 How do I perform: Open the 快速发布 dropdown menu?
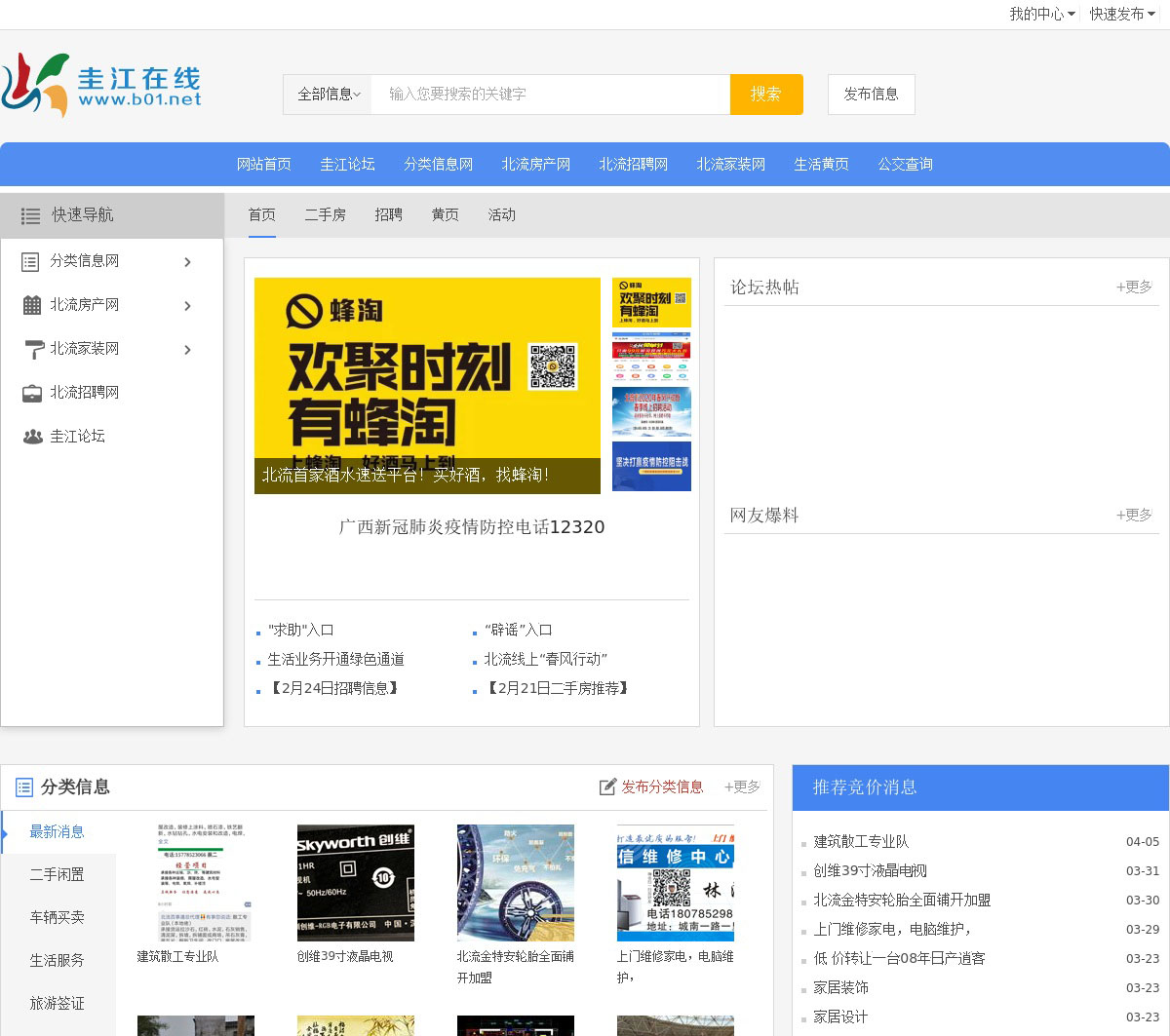(x=1121, y=14)
